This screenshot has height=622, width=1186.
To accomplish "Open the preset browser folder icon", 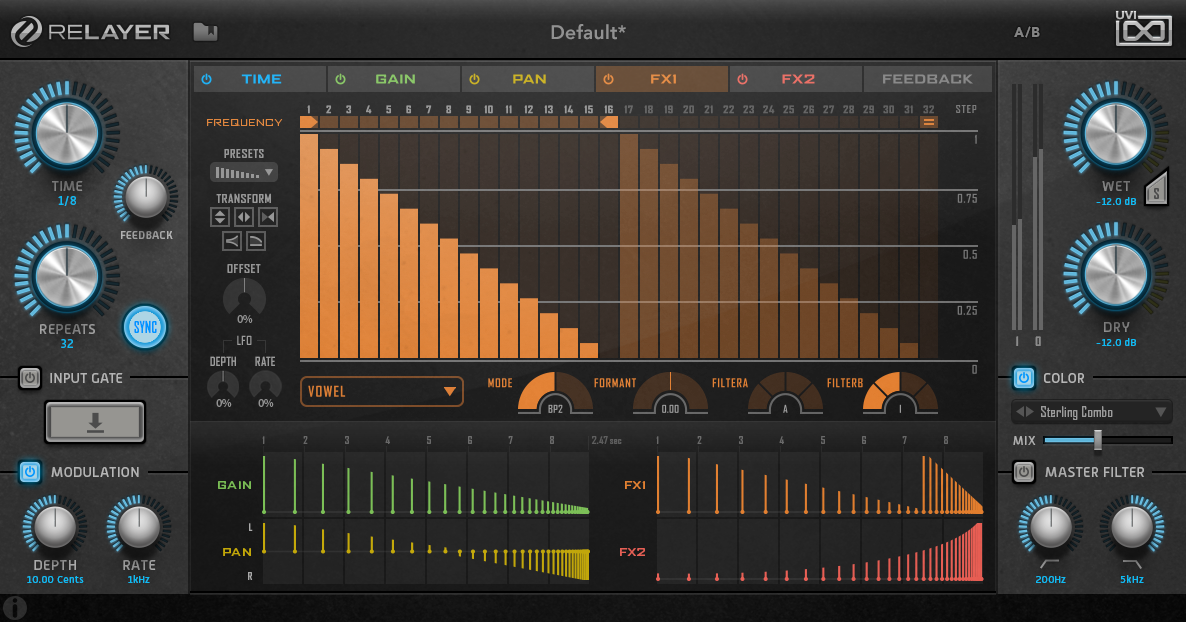I will pyautogui.click(x=205, y=32).
